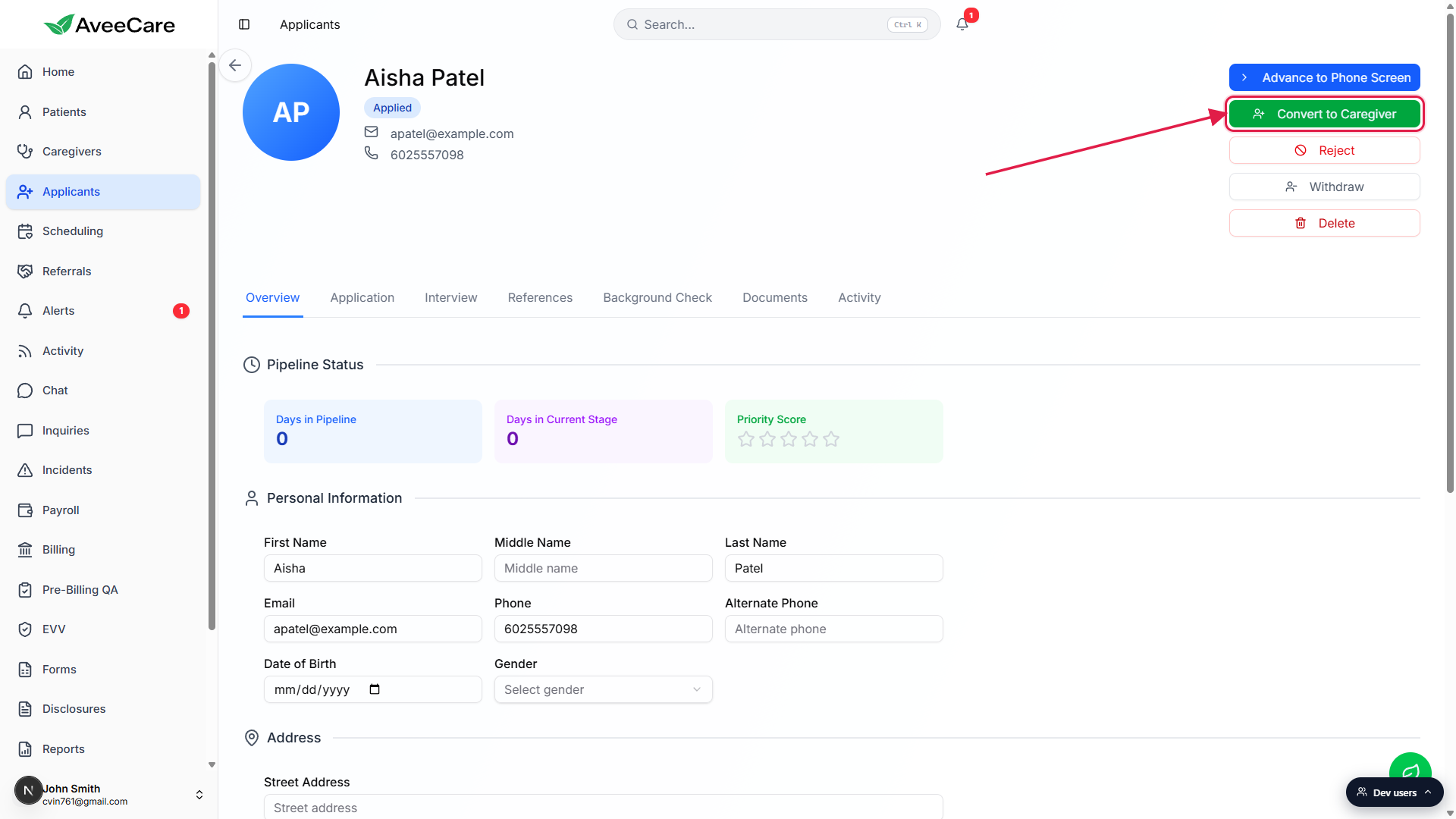Open the Select gender dropdown
The width and height of the screenshot is (1456, 819).
(604, 689)
